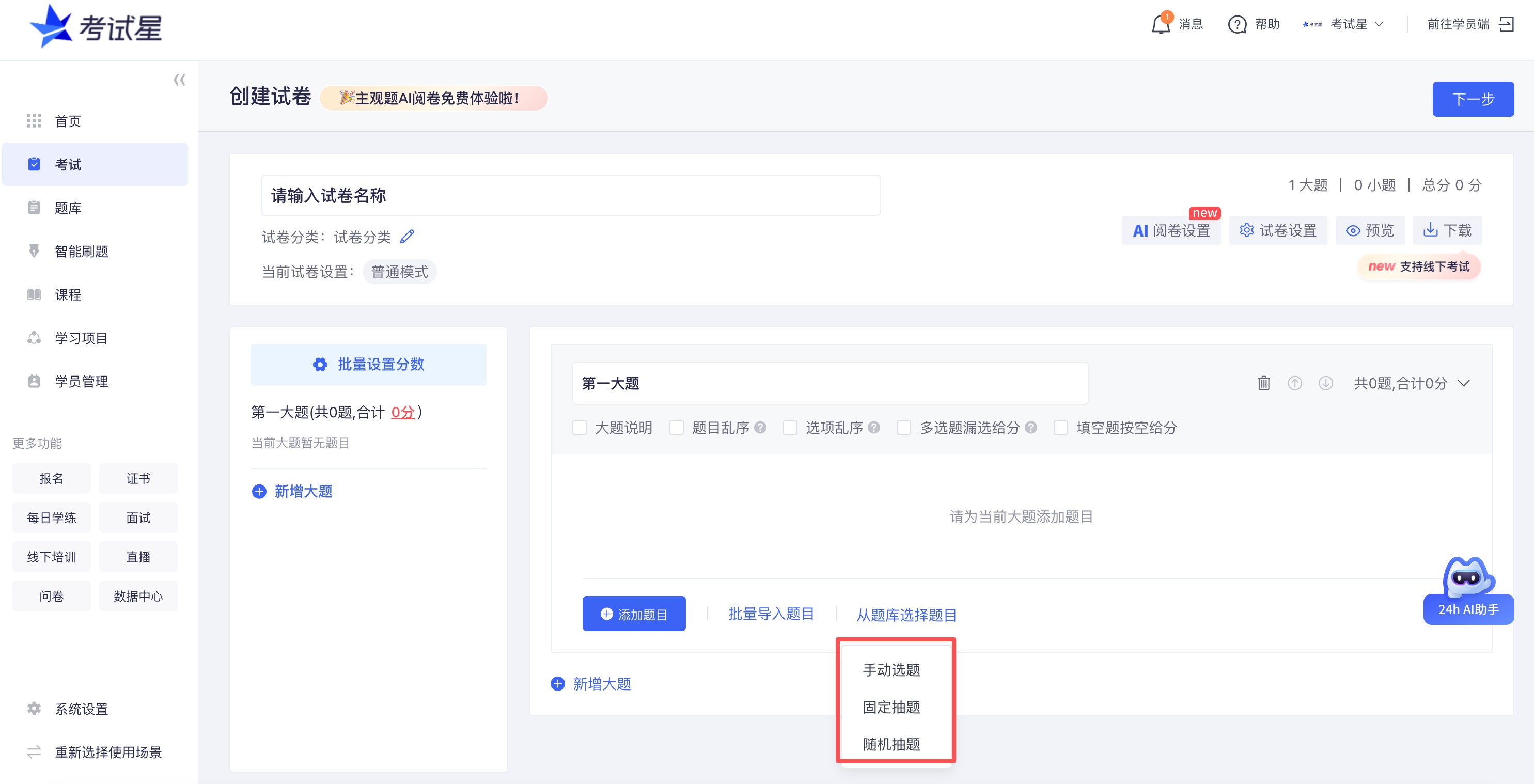The height and width of the screenshot is (784, 1534).
Task: Move 第一大题 down with arrow icon
Action: pyautogui.click(x=1325, y=383)
